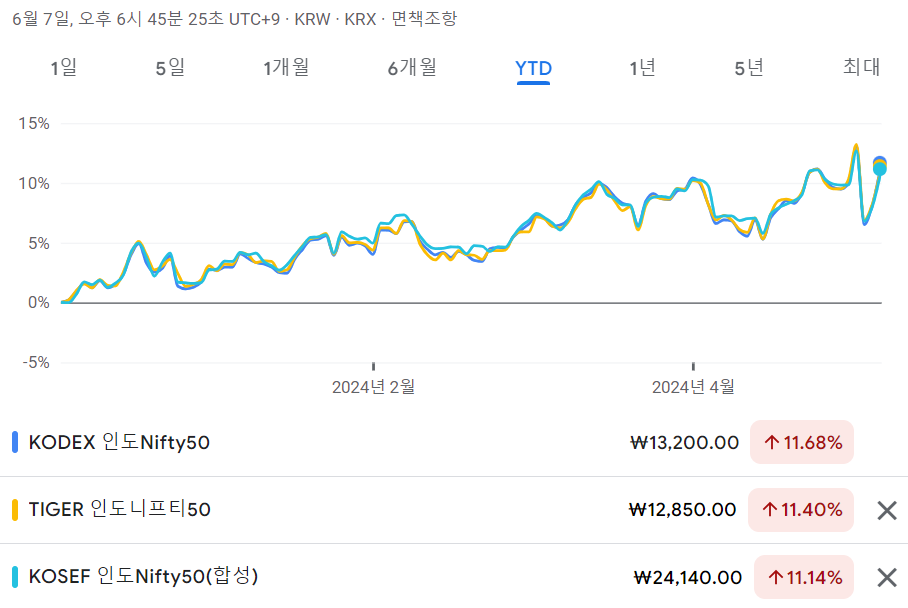Click the ₩13,200.00 price value

[684, 443]
